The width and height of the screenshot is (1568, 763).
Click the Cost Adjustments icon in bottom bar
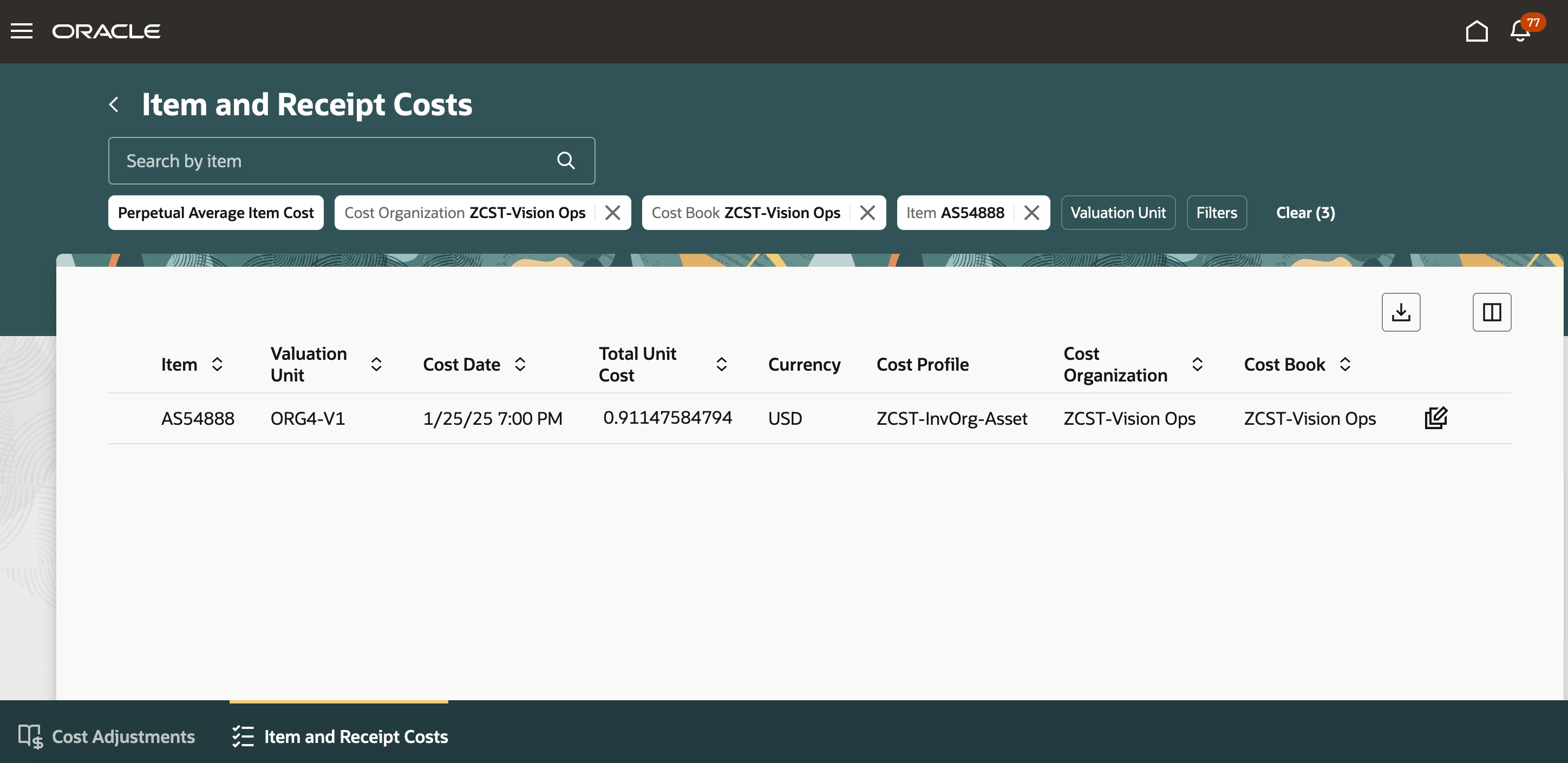click(29, 735)
